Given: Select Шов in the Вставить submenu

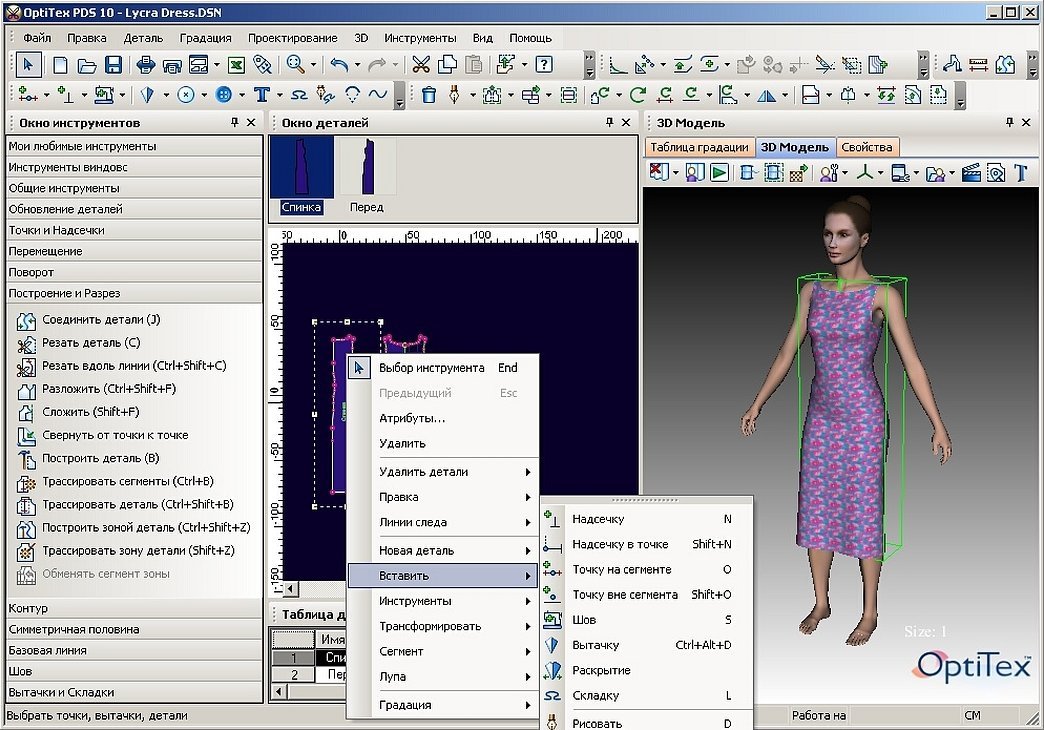Looking at the screenshot, I should coord(647,620).
